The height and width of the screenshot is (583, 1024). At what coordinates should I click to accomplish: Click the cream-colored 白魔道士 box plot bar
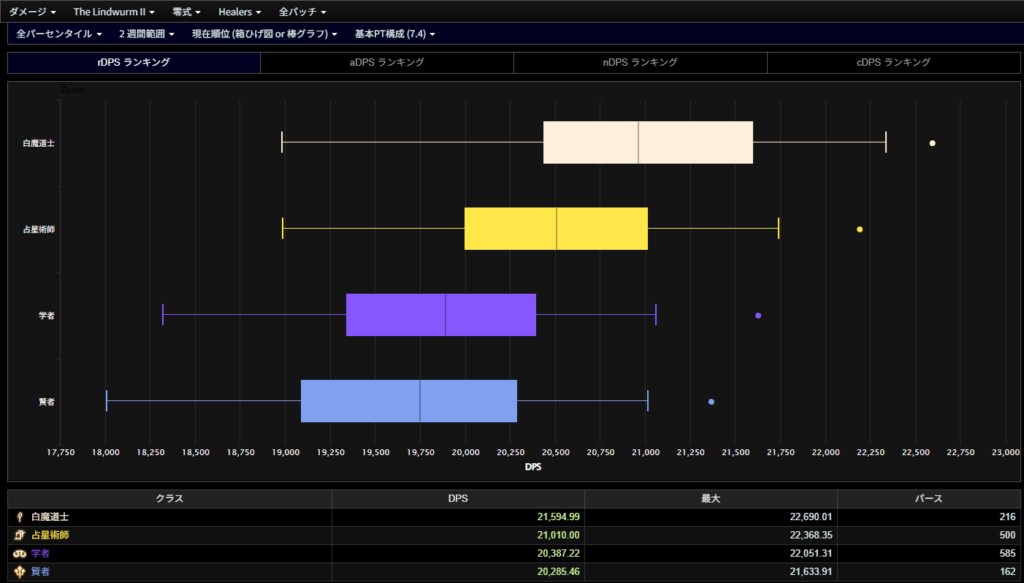(647, 143)
